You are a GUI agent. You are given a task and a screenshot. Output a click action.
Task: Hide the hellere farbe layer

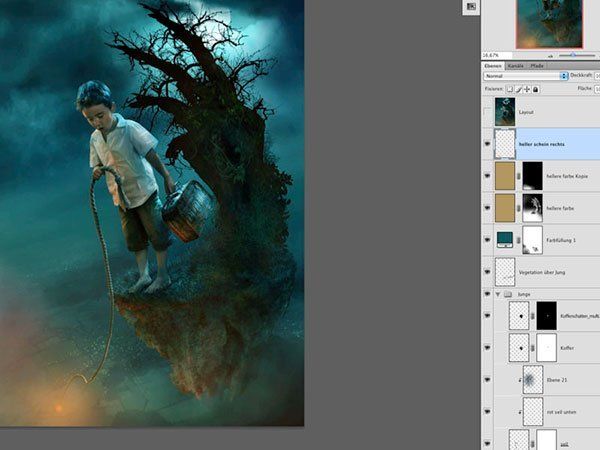tap(487, 208)
